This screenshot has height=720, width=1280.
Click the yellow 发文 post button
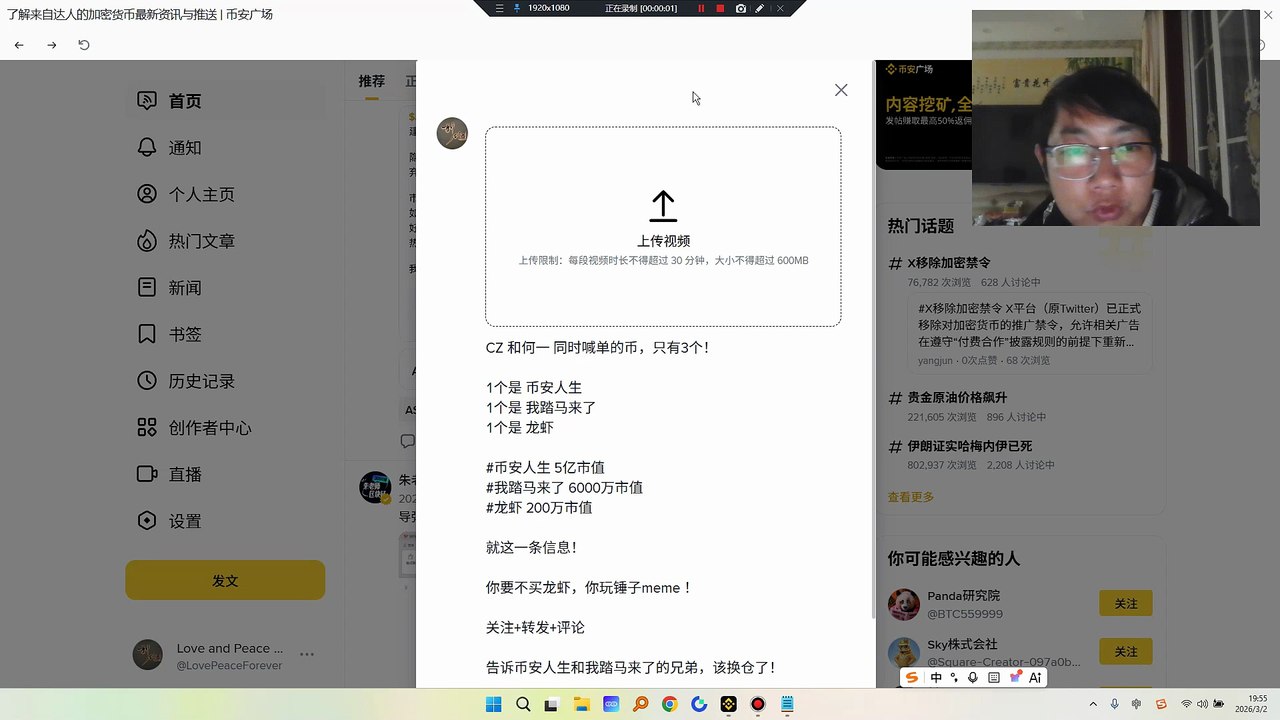tap(225, 580)
